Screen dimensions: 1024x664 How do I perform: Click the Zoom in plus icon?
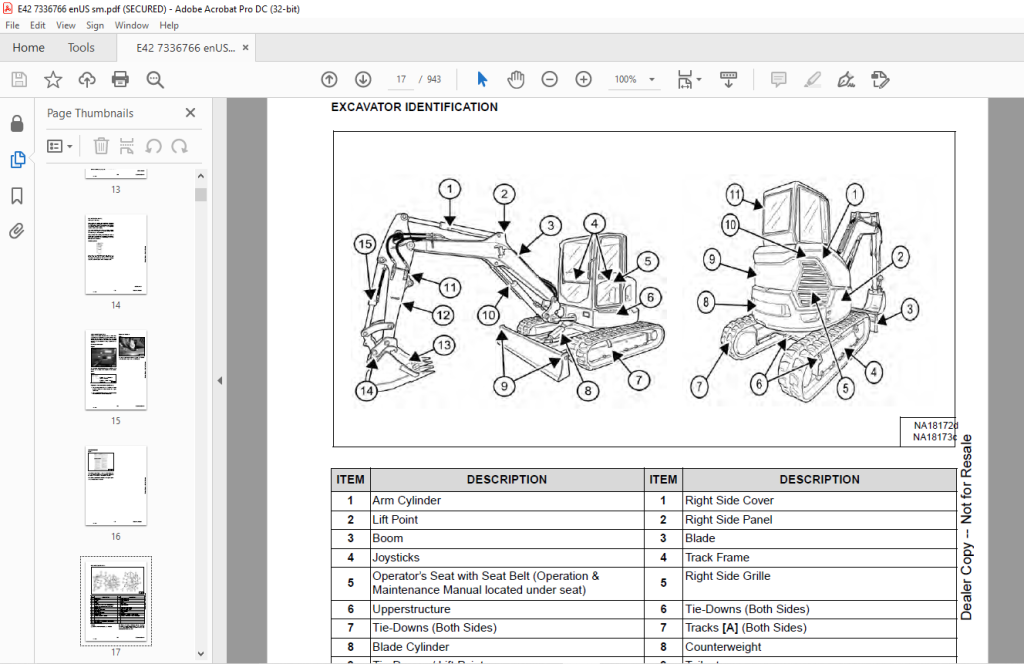(584, 80)
